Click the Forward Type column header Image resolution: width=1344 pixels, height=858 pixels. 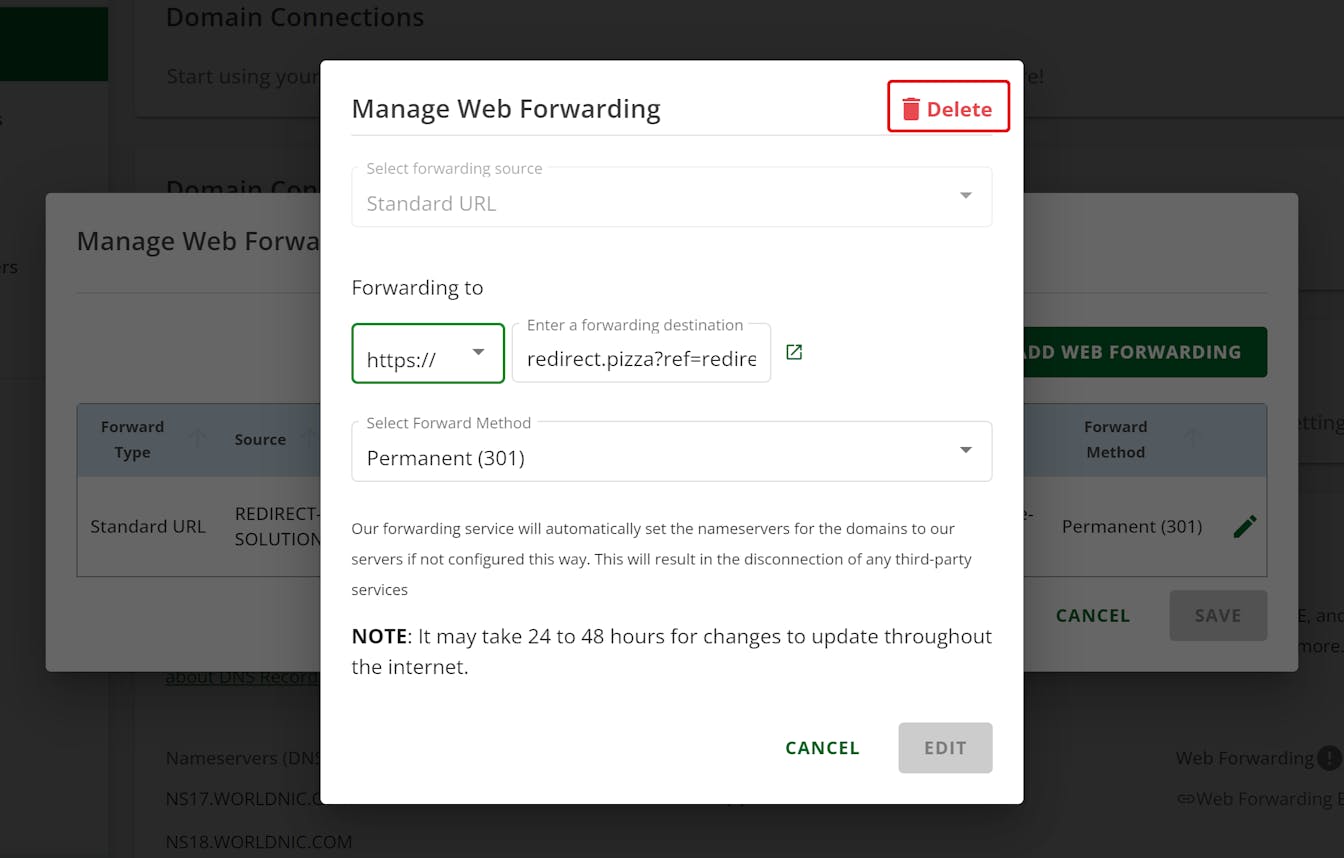pyautogui.click(x=132, y=439)
